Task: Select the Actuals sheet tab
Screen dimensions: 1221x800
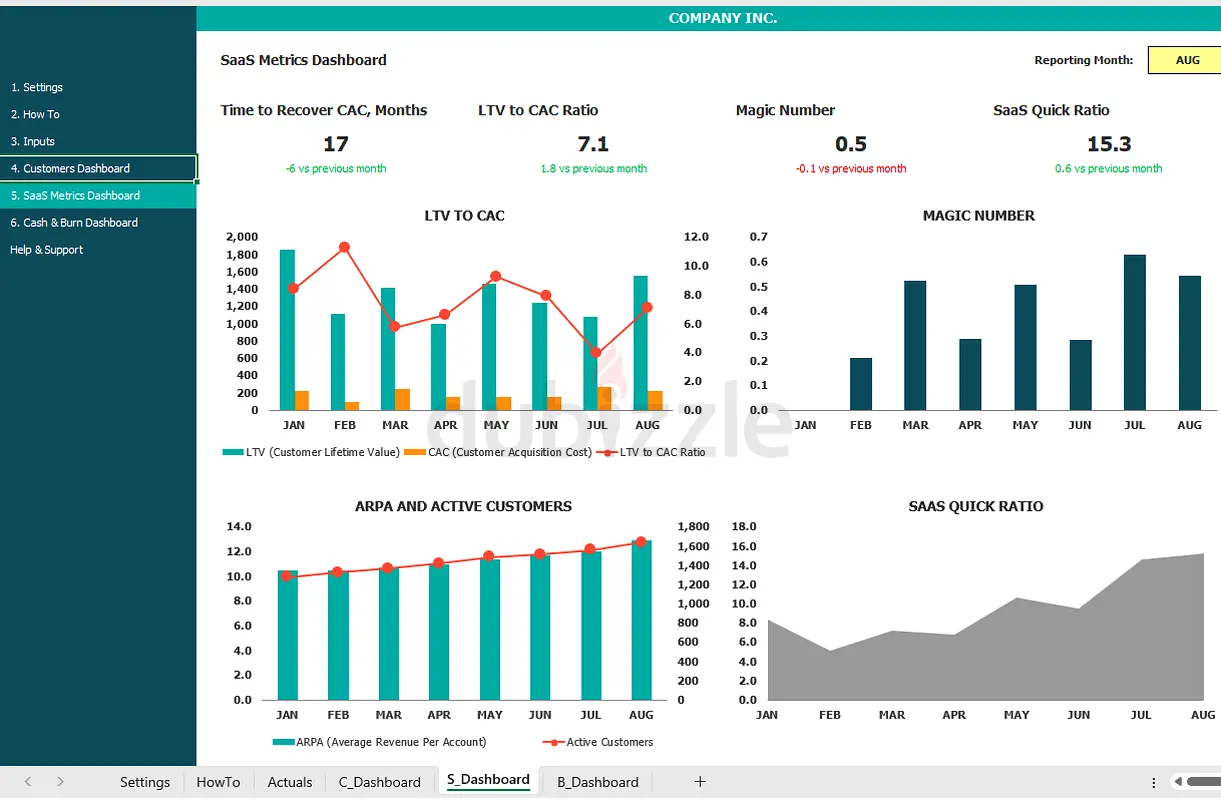Action: pyautogui.click(x=290, y=782)
